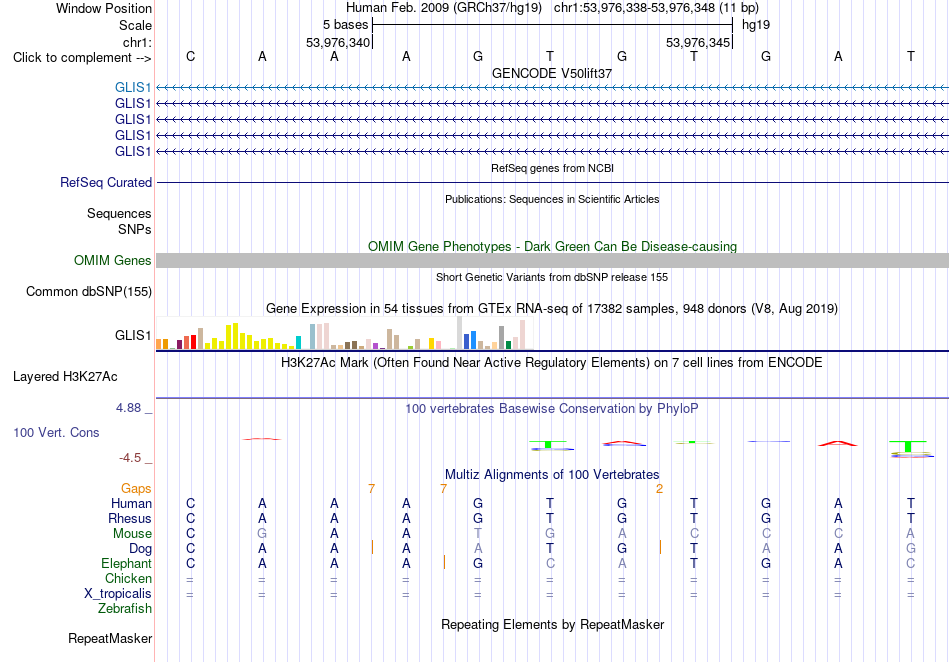Click the first base C in the sequence row

pos(190,56)
